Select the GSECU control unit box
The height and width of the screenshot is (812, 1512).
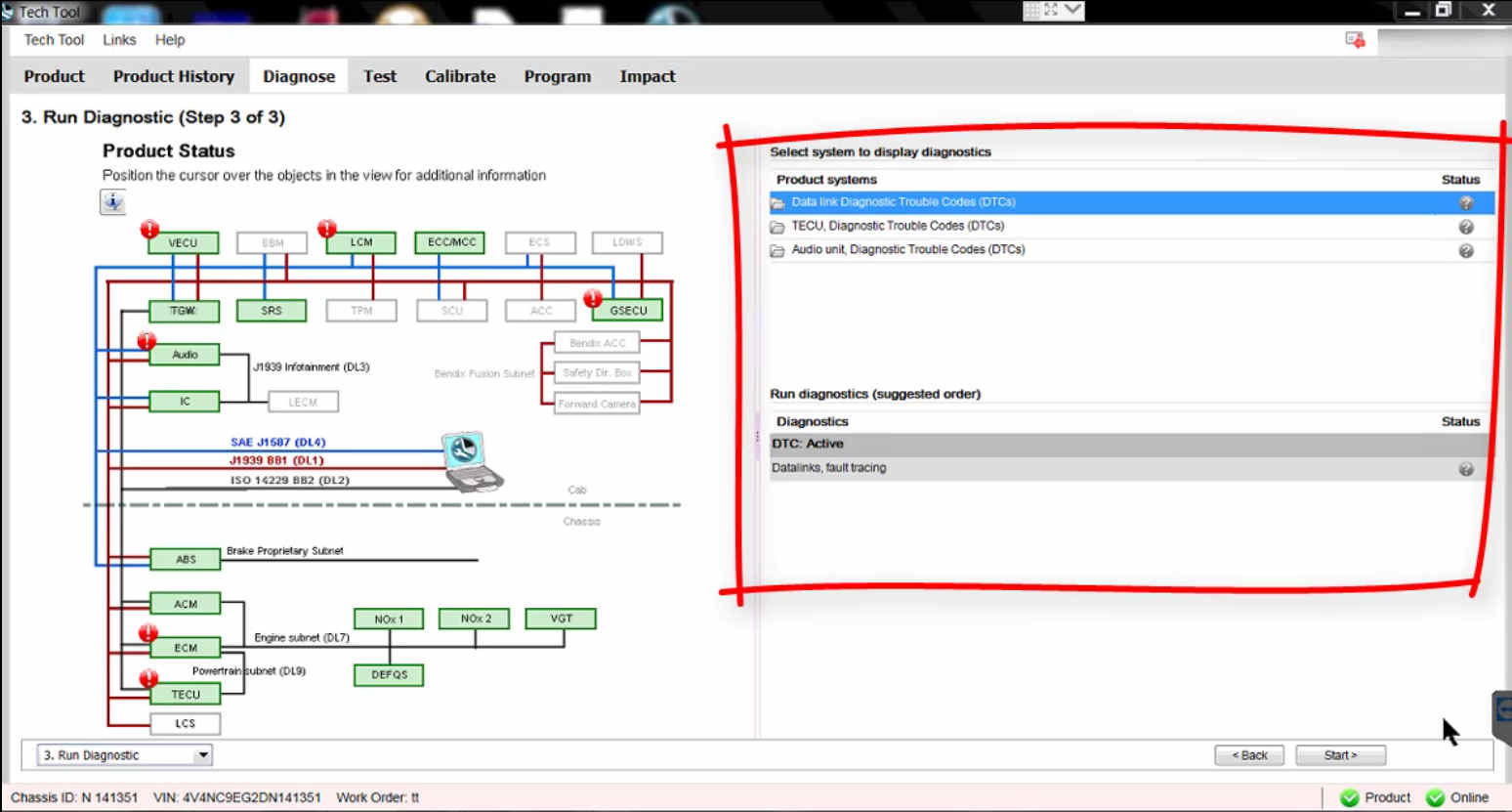pos(628,311)
